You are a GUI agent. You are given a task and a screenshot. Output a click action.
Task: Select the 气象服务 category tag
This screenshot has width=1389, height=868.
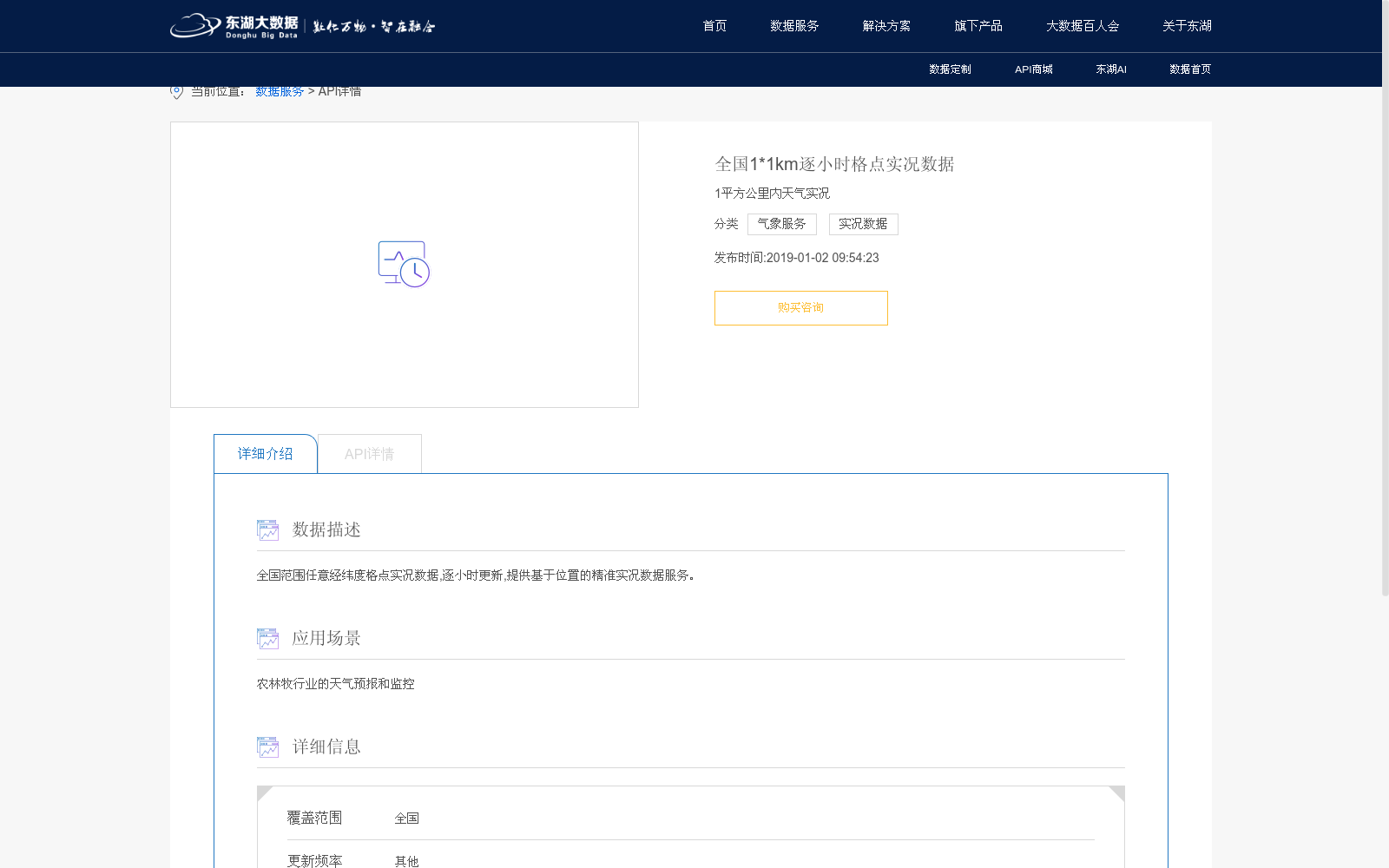pos(782,224)
